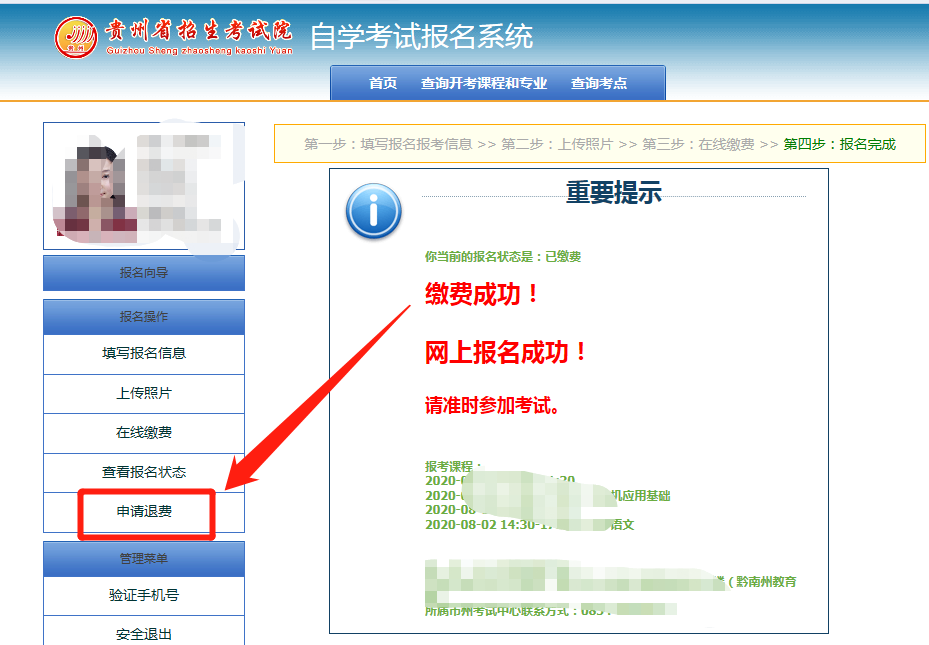View 查看报名状态 in the sidebar
The image size is (929, 645).
coord(144,472)
